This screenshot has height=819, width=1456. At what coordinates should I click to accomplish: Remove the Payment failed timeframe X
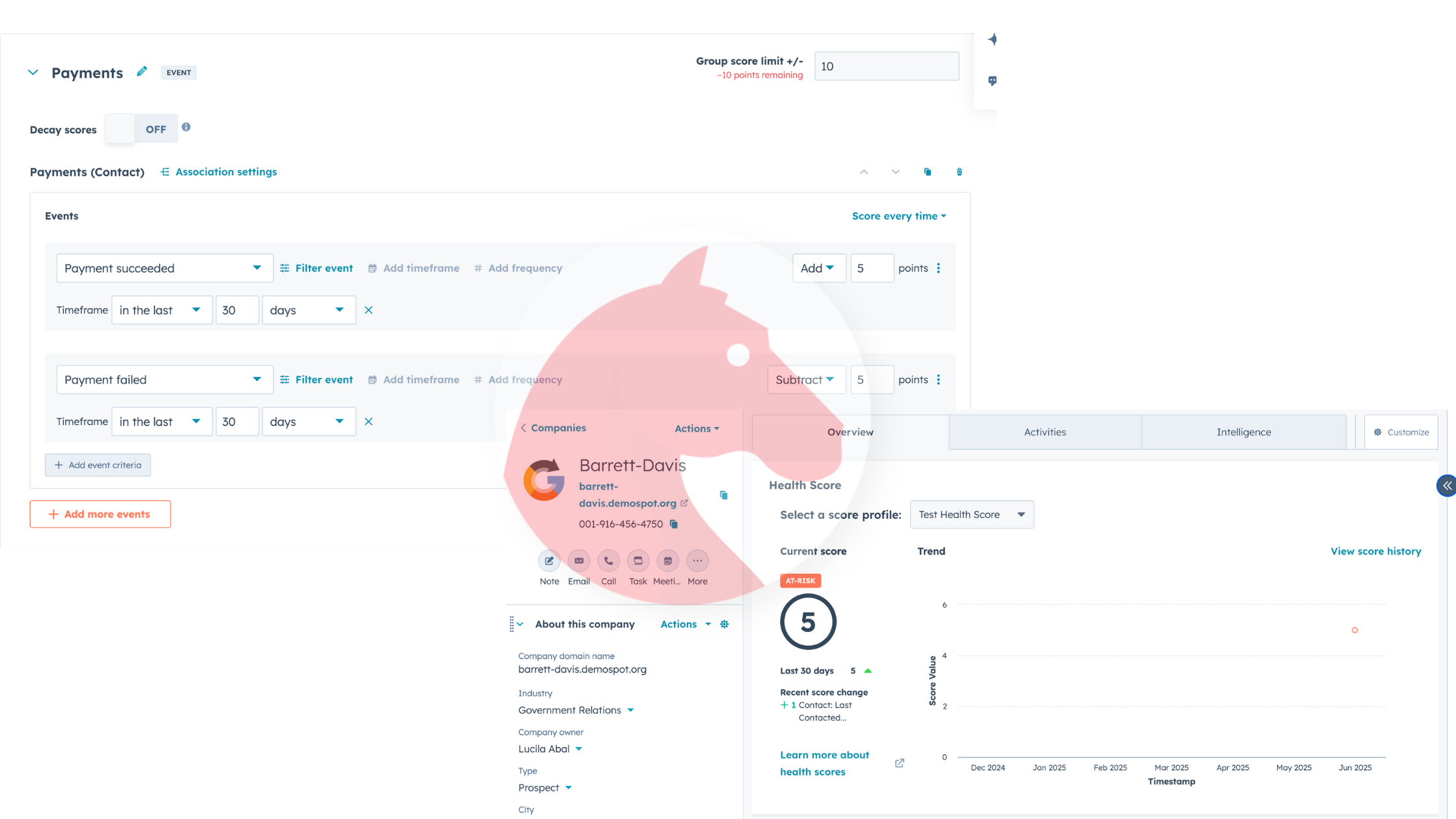point(369,421)
